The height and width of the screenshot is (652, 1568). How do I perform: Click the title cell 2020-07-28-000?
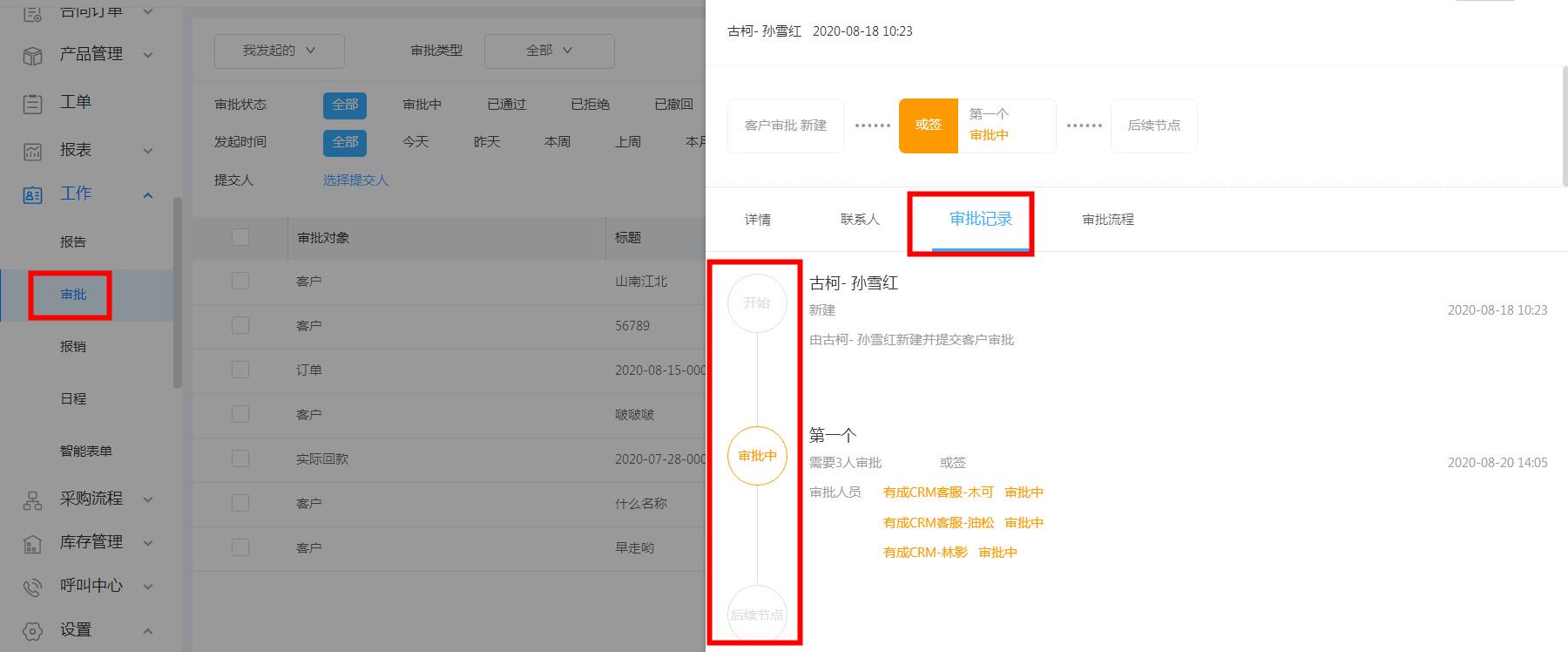tap(660, 459)
